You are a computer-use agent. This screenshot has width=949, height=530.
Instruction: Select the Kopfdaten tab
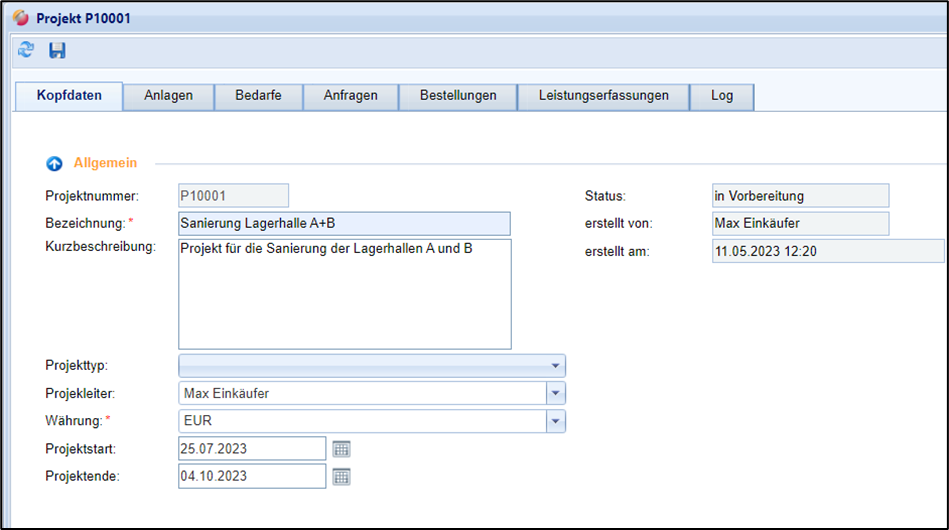coord(69,96)
